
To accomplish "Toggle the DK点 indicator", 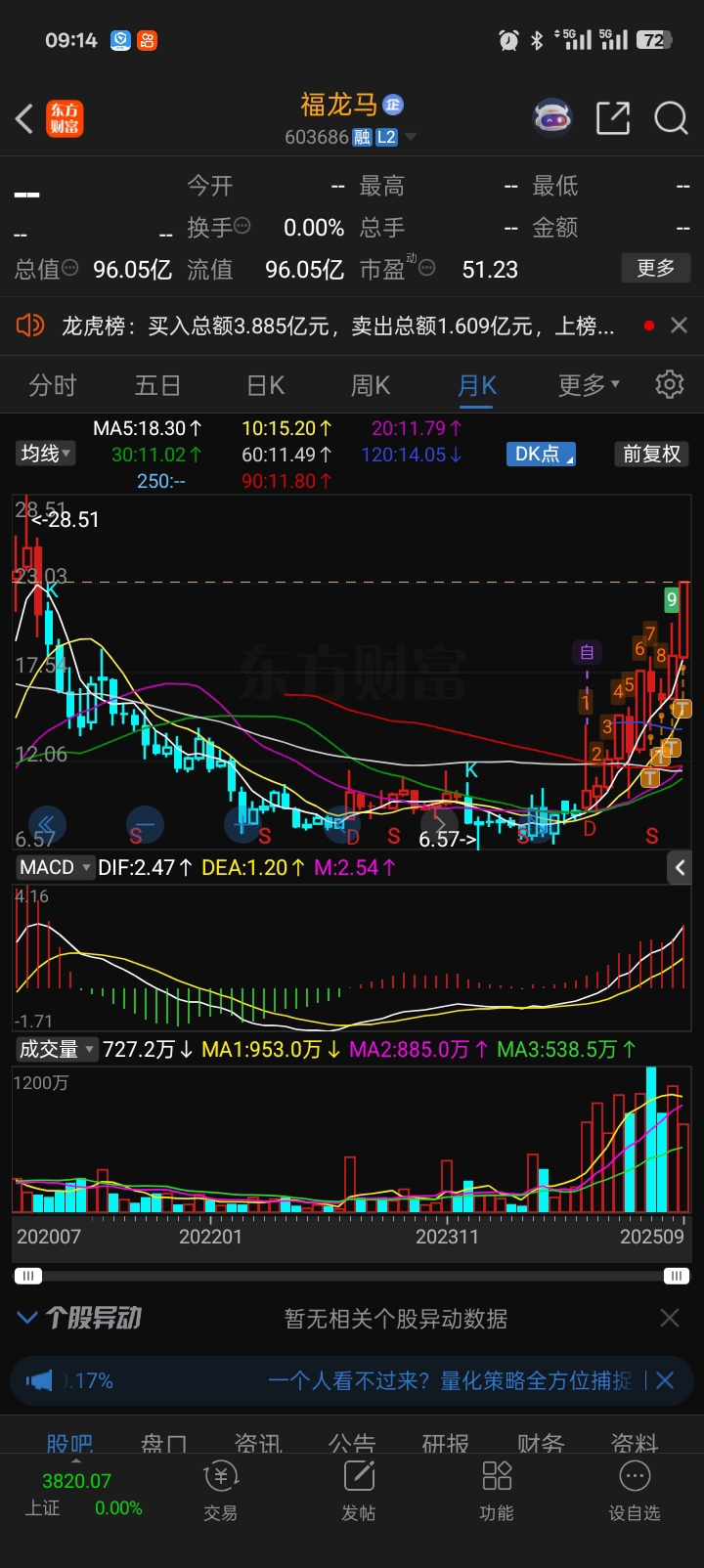I will (541, 454).
